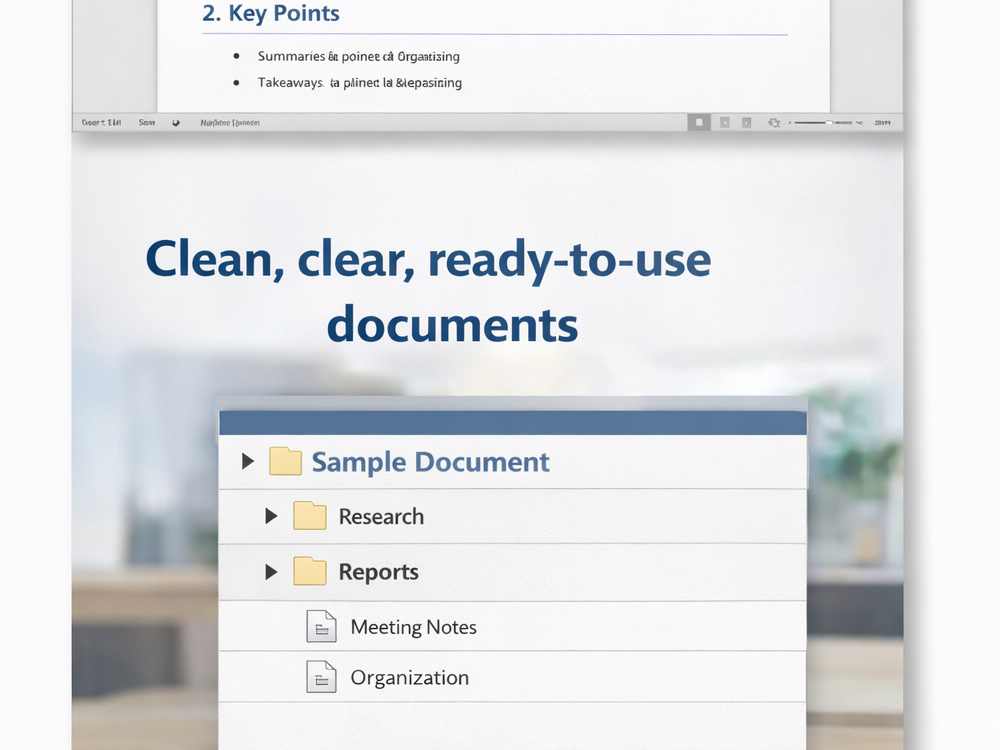The height and width of the screenshot is (750, 1000).
Task: Click the Organization file icon
Action: click(x=321, y=677)
